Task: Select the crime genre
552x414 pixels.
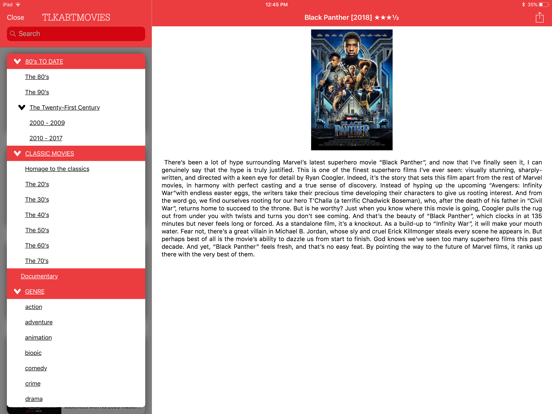Action: click(33, 383)
